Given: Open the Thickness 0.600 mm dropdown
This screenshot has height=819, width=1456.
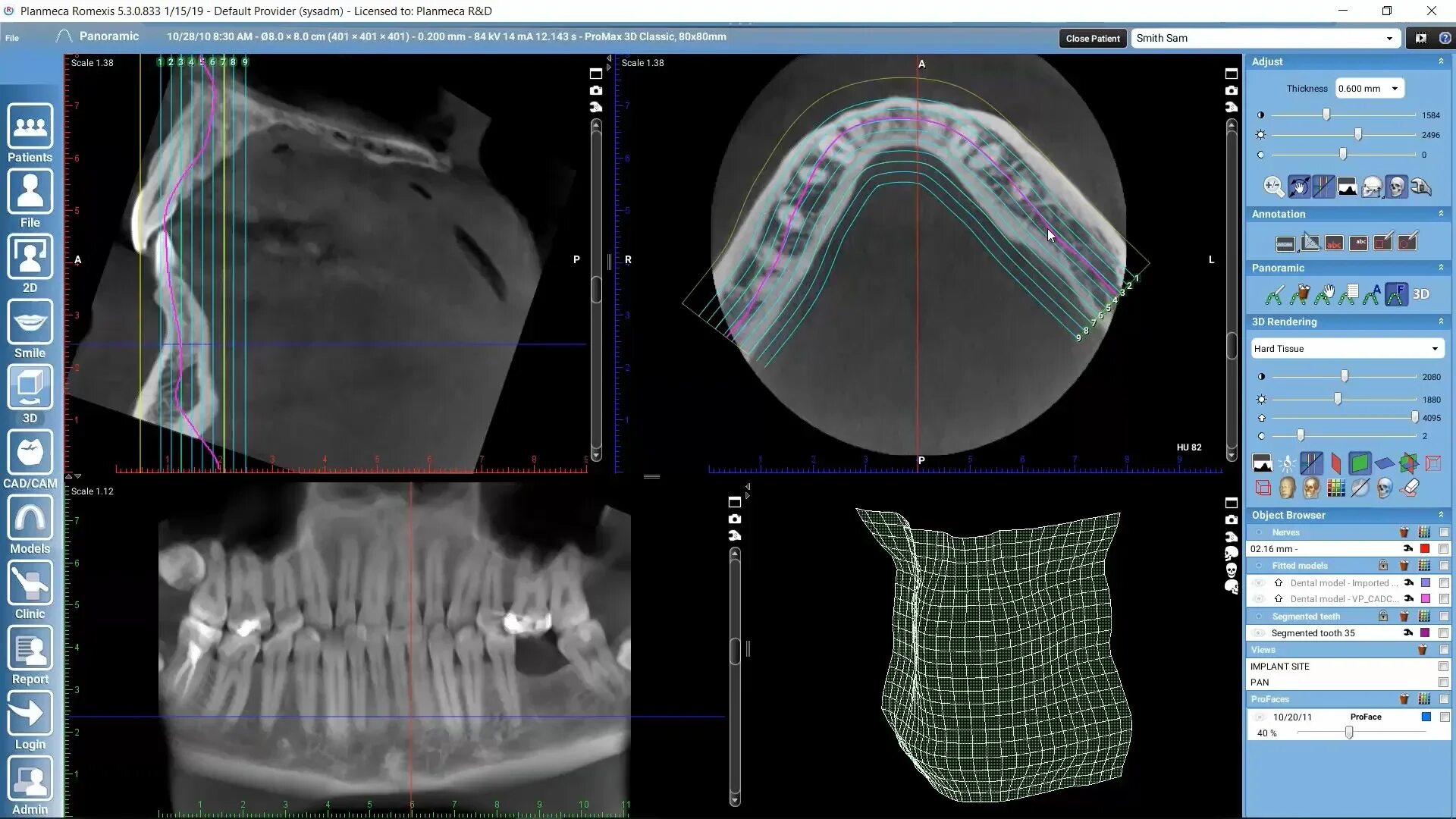Looking at the screenshot, I should [1370, 89].
